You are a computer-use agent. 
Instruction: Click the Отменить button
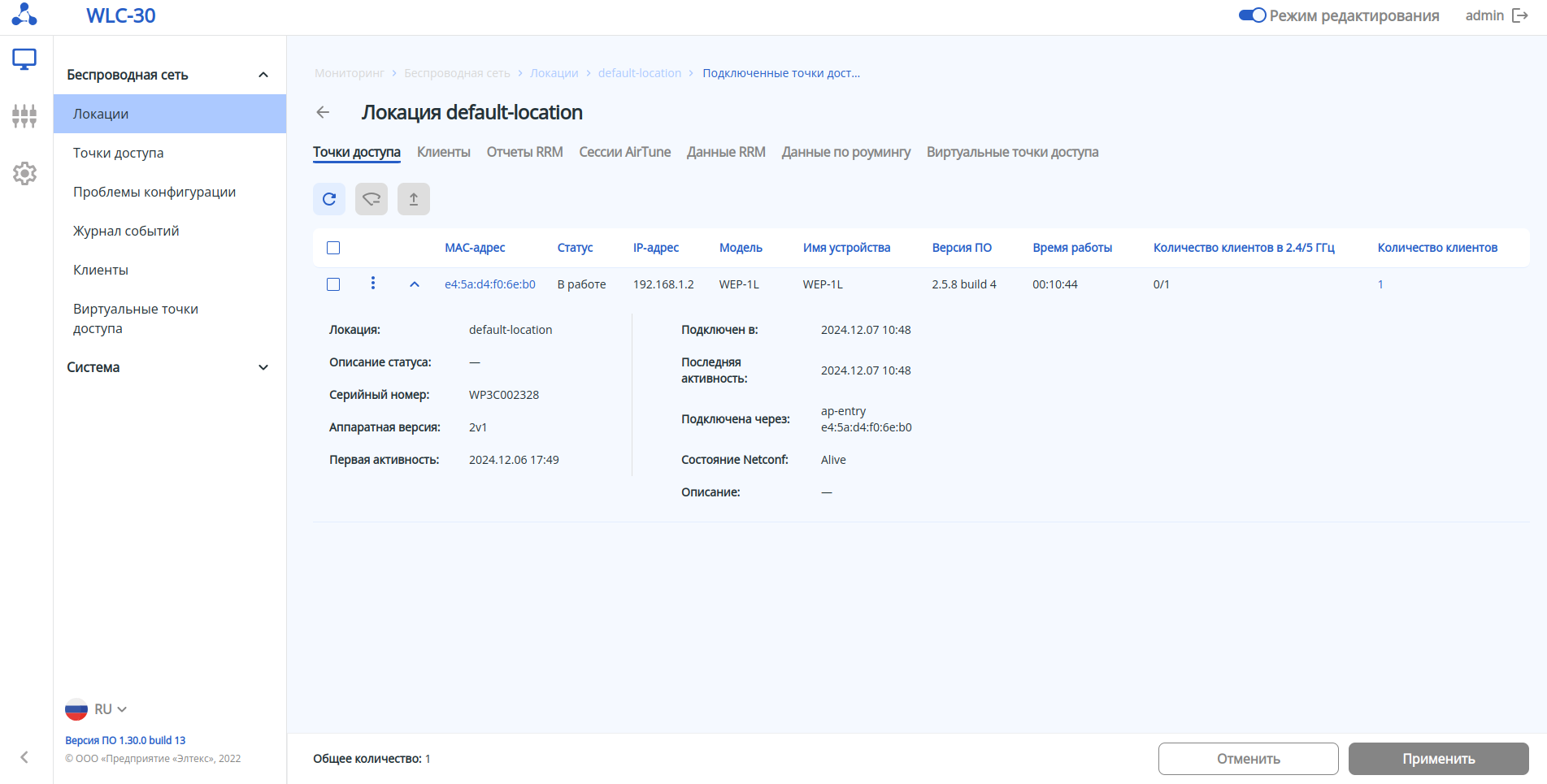pyautogui.click(x=1248, y=759)
